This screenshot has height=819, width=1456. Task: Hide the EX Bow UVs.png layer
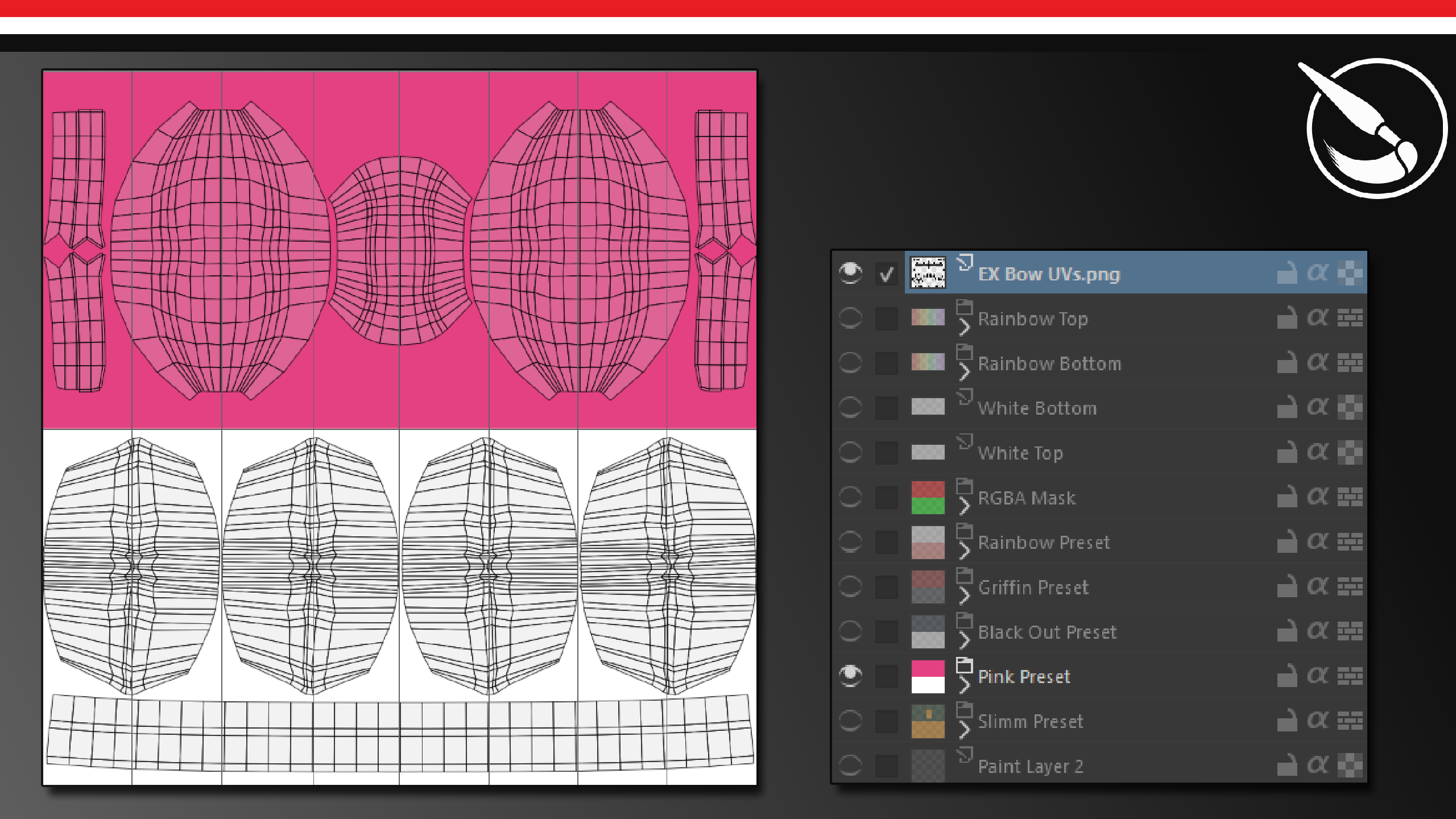click(850, 274)
